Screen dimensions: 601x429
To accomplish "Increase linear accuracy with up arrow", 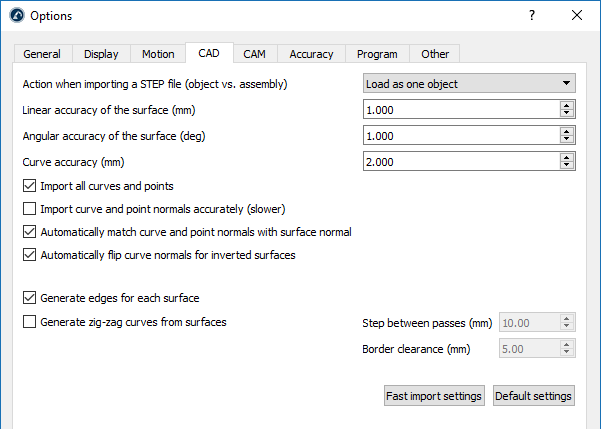I will pos(566,105).
